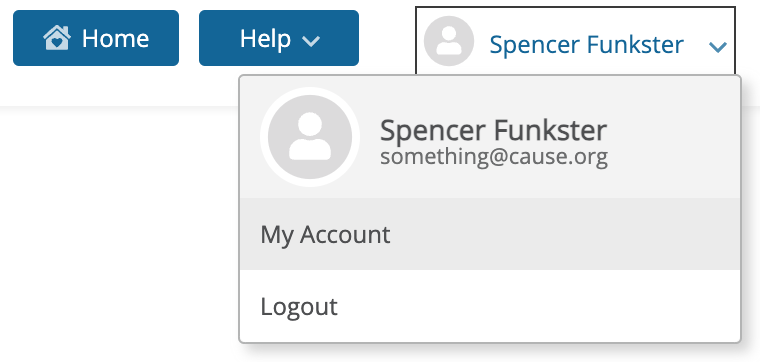Click the word Help on the button
This screenshot has width=760, height=362.
click(x=265, y=39)
